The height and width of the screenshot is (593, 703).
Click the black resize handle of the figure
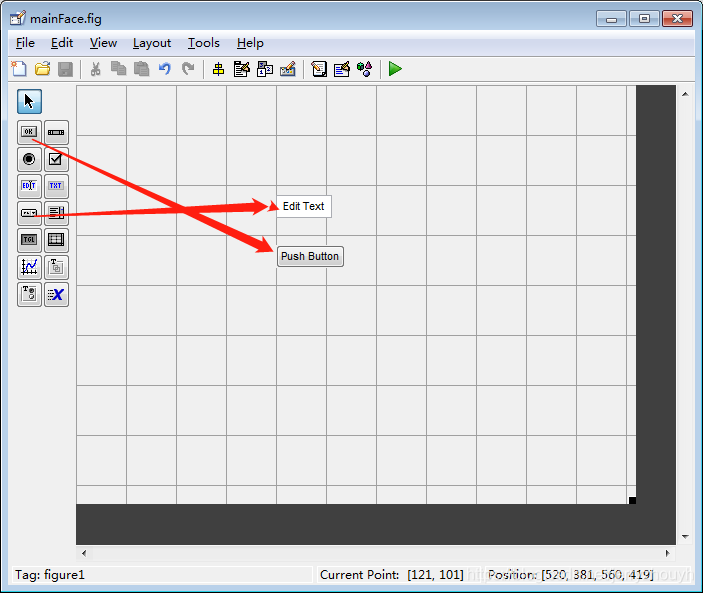632,500
